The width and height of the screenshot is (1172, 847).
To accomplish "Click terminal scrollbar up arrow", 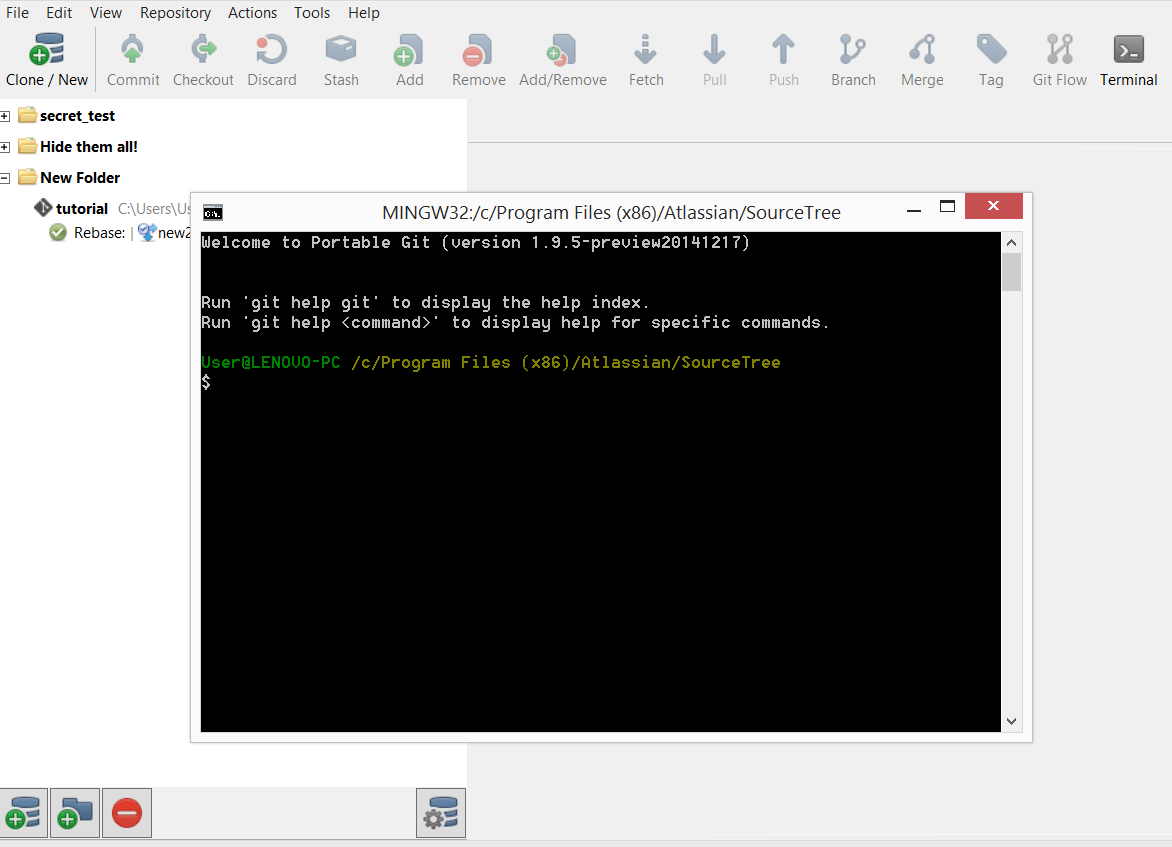I will coord(1011,242).
